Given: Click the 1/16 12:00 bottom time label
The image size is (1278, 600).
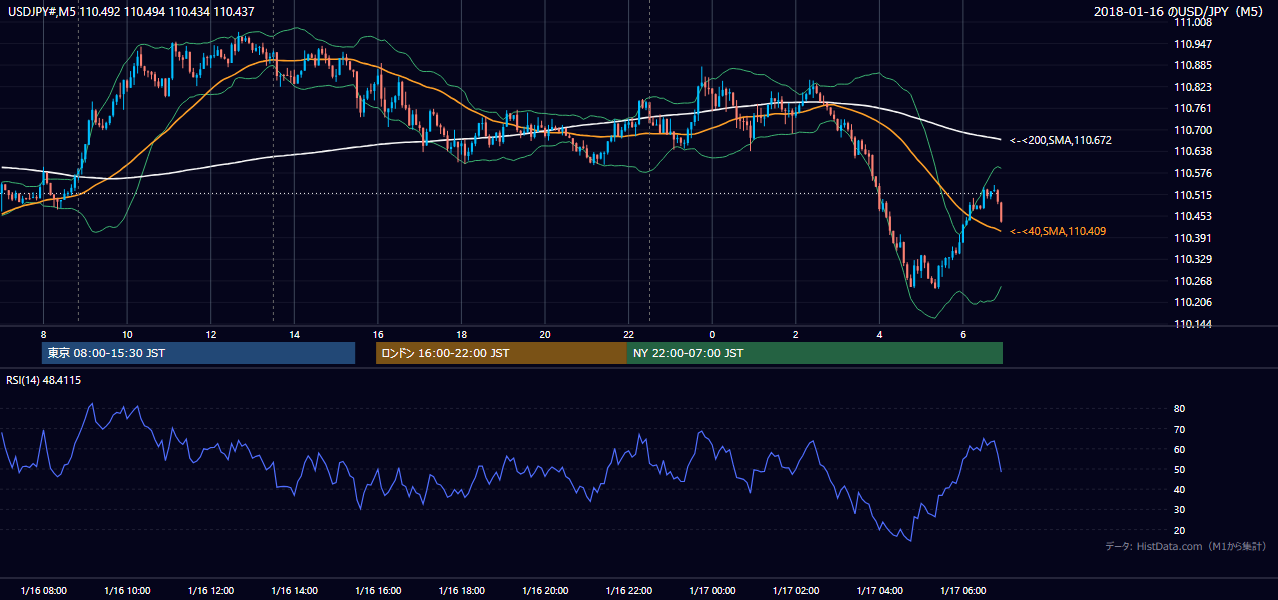Looking at the screenshot, I should [211, 591].
